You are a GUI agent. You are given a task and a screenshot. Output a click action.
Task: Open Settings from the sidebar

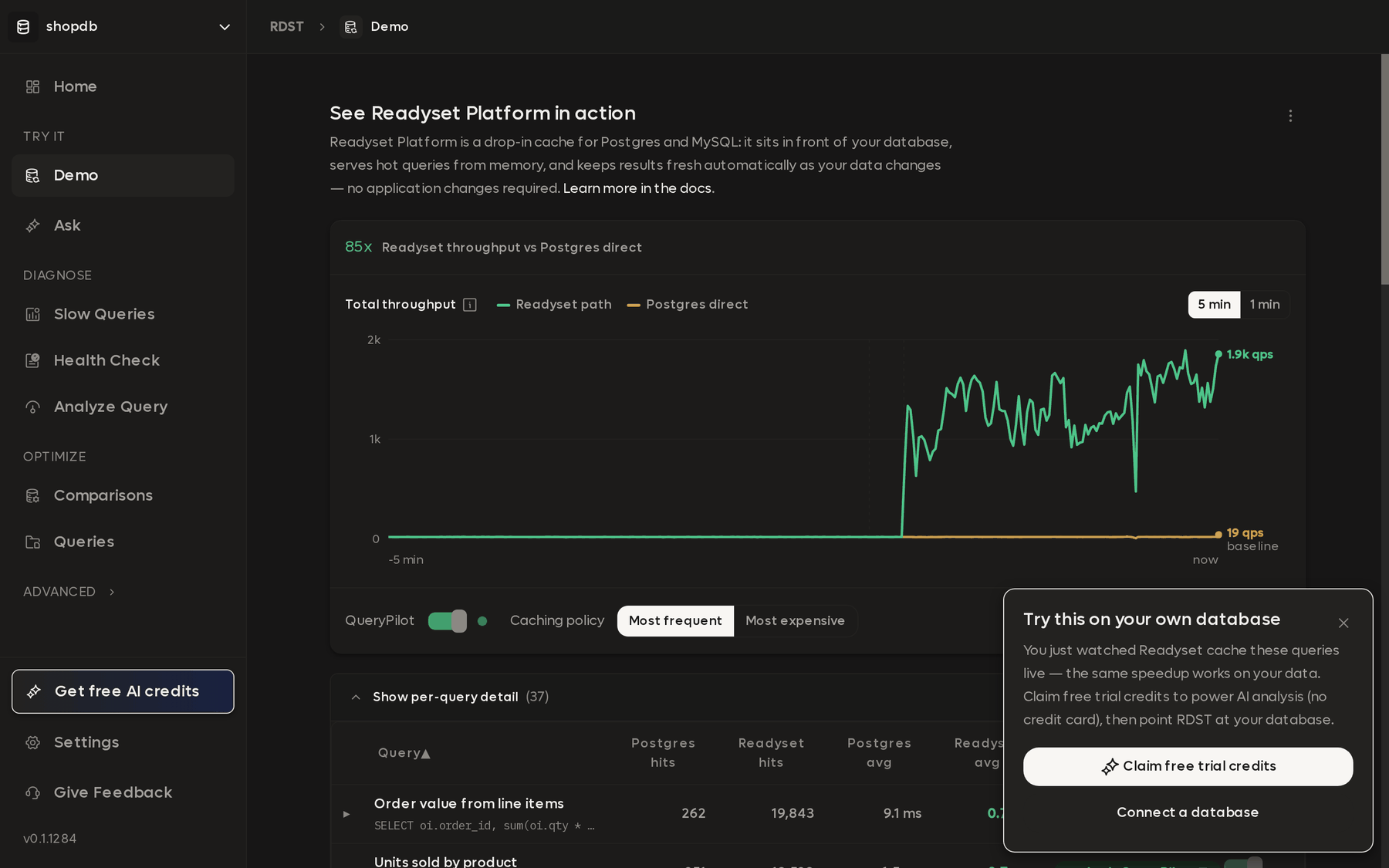123,742
